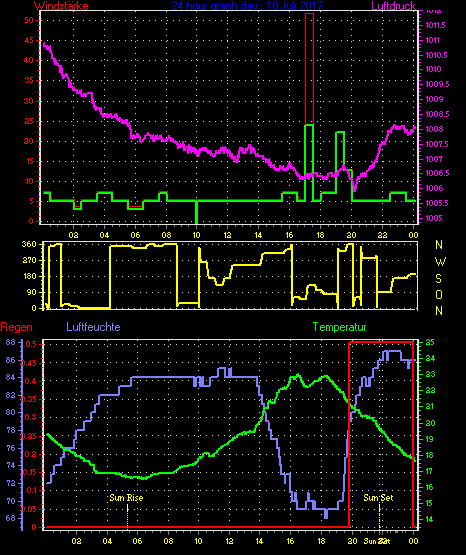Click the 12 hour label under wind graph

coord(227,235)
